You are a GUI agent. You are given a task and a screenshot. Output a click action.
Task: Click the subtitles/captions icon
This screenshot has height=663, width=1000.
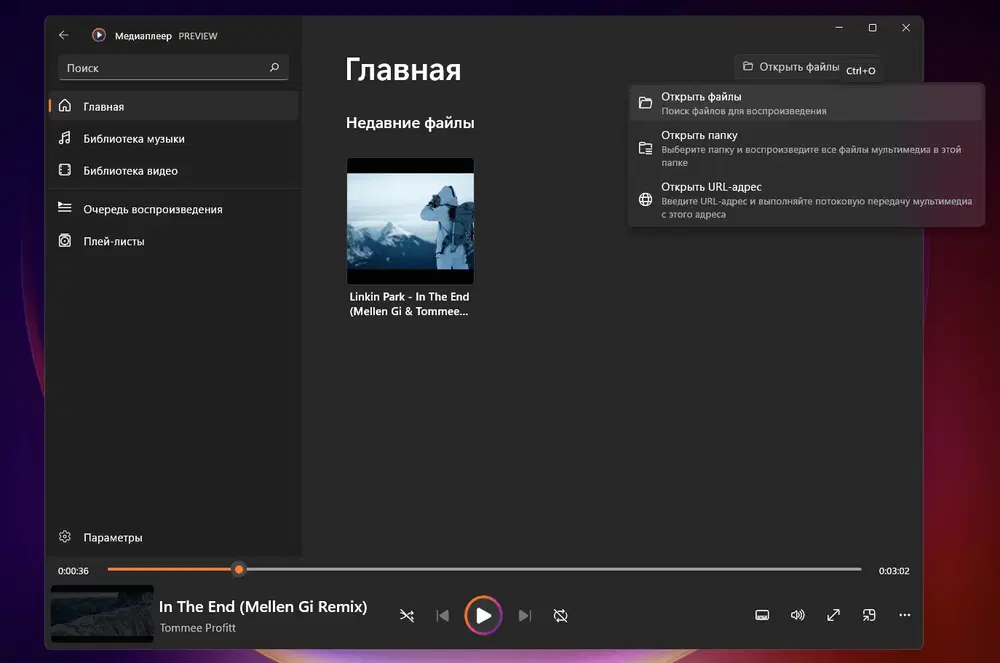762,615
